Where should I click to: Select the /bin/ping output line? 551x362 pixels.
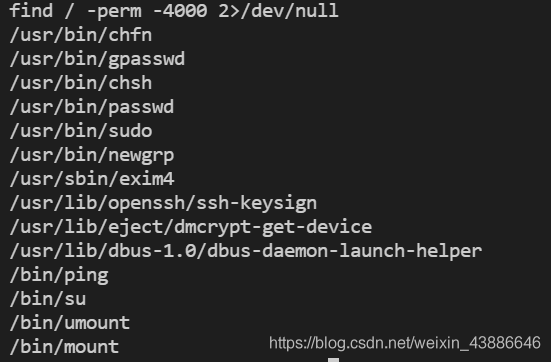click(x=59, y=275)
